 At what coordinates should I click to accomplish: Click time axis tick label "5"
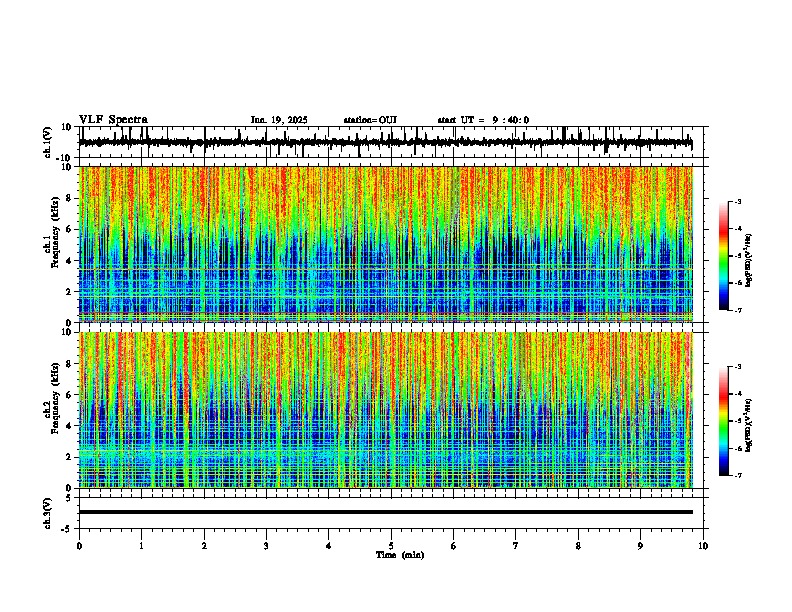coord(391,546)
